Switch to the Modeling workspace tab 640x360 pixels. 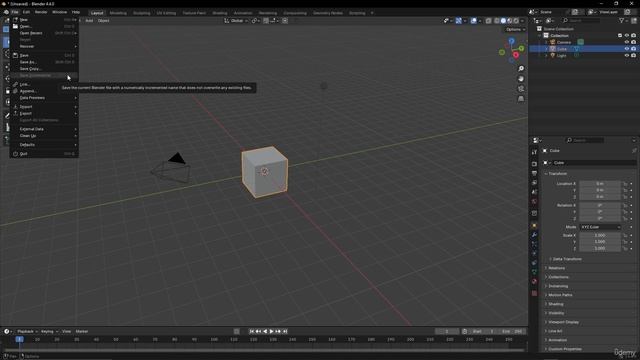coord(118,13)
